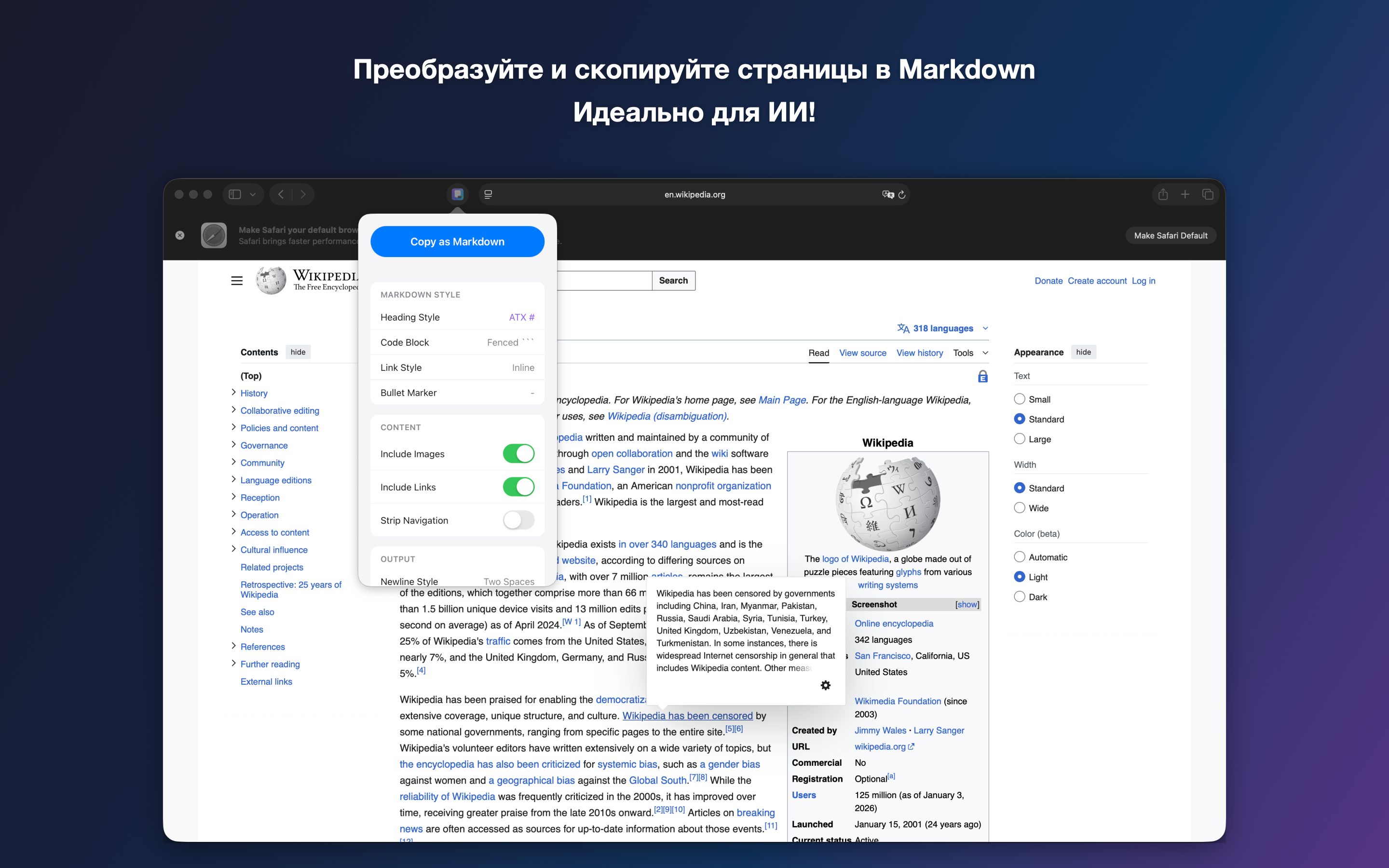Click the Copy as Markdown button
The height and width of the screenshot is (868, 1389).
click(x=457, y=242)
